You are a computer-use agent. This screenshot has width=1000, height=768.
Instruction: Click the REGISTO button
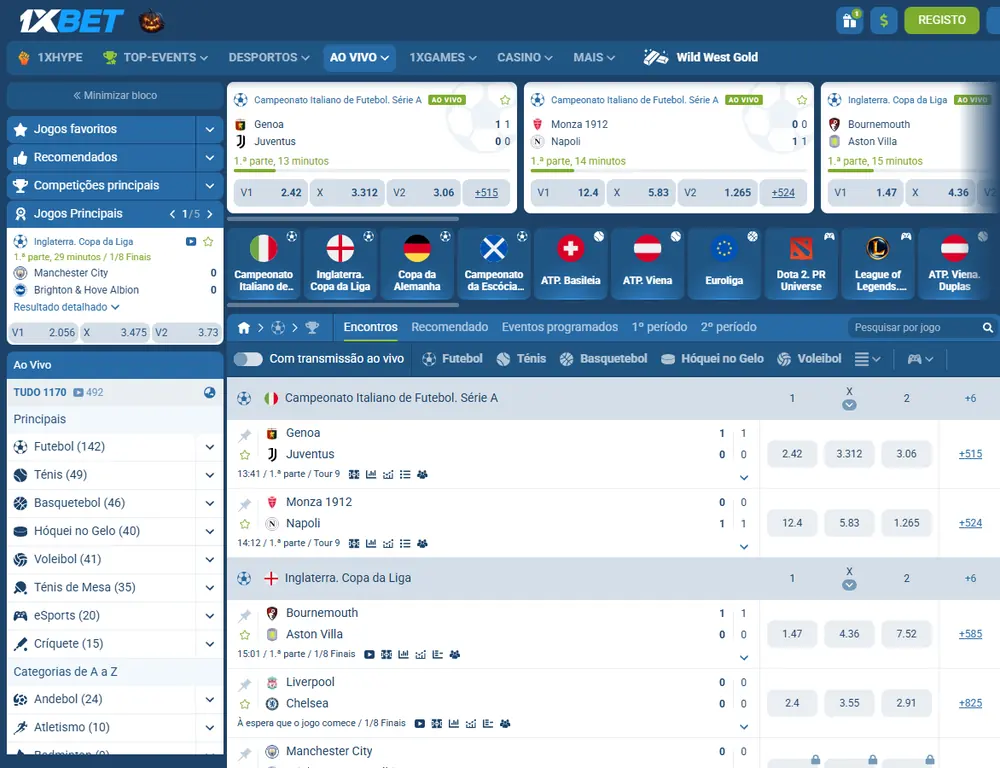tap(941, 20)
